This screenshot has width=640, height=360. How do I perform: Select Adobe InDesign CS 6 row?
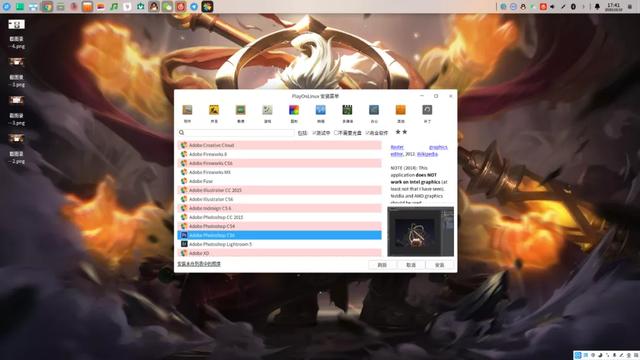tap(280, 208)
